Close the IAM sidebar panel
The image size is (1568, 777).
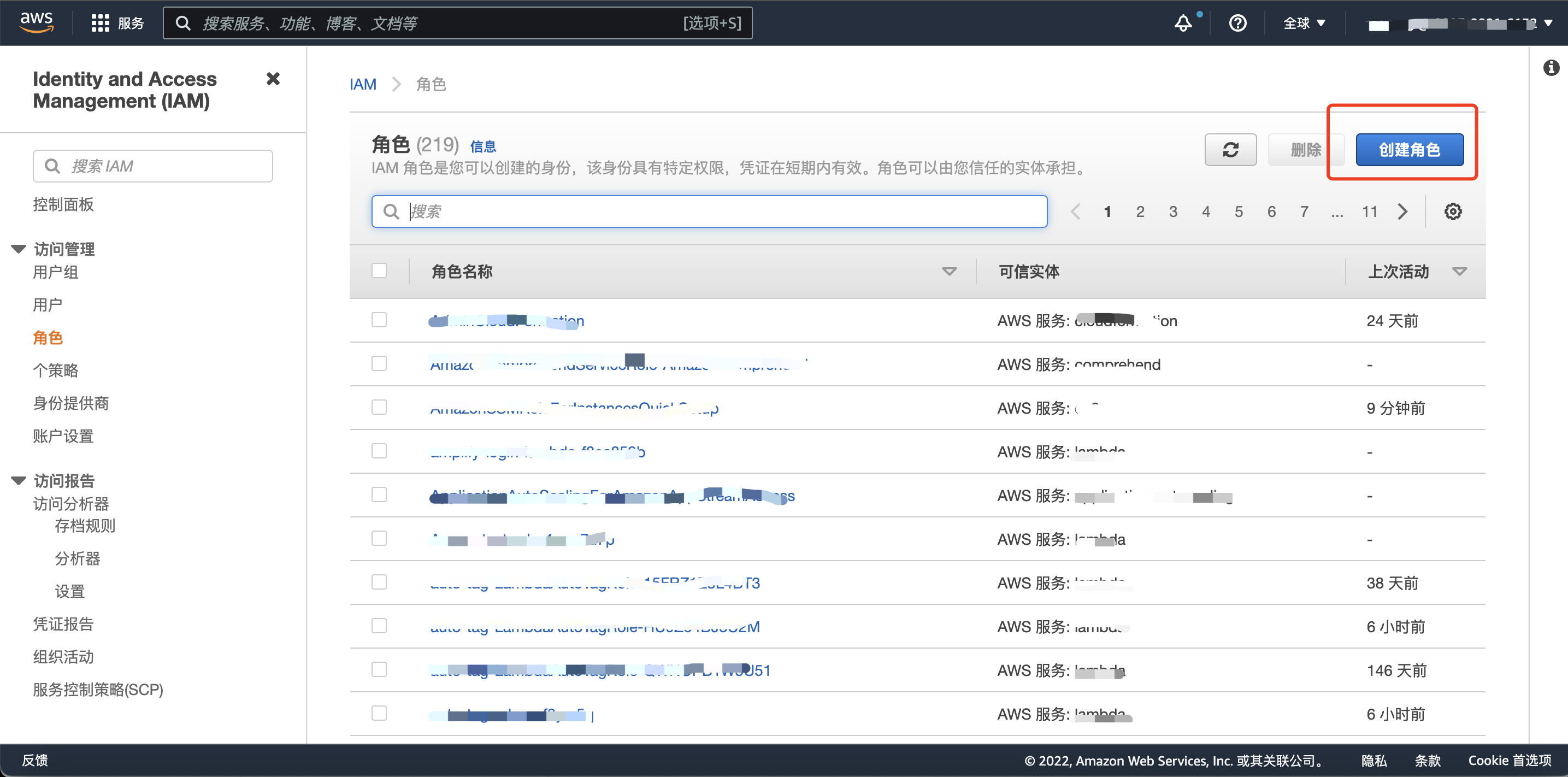coord(273,79)
